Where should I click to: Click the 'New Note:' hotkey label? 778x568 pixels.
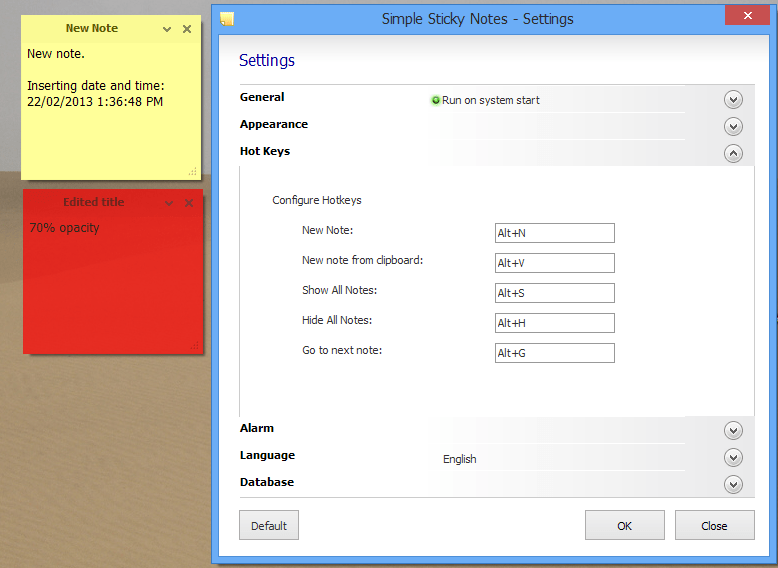click(x=327, y=230)
